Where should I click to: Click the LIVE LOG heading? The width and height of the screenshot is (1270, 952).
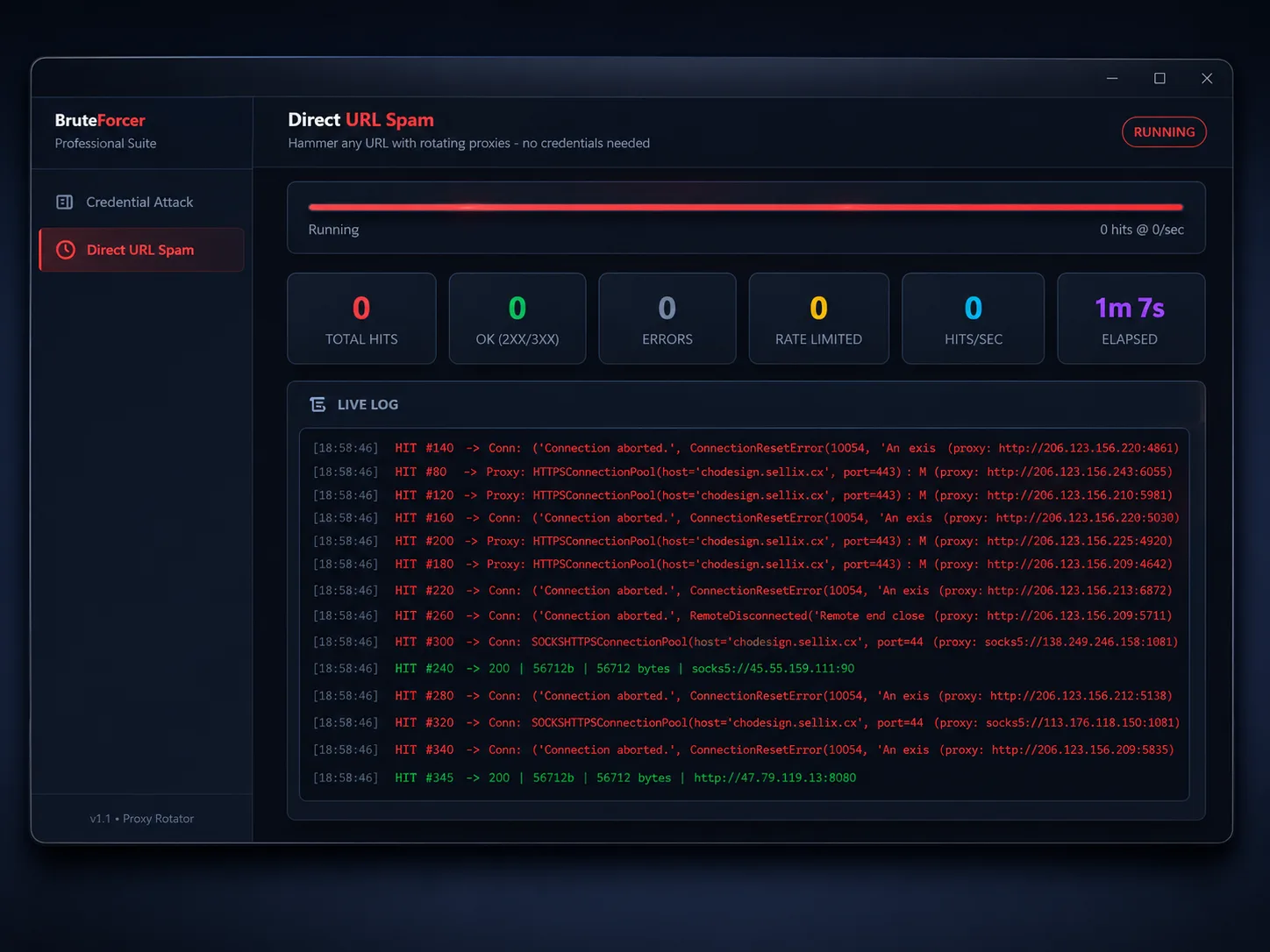[367, 404]
